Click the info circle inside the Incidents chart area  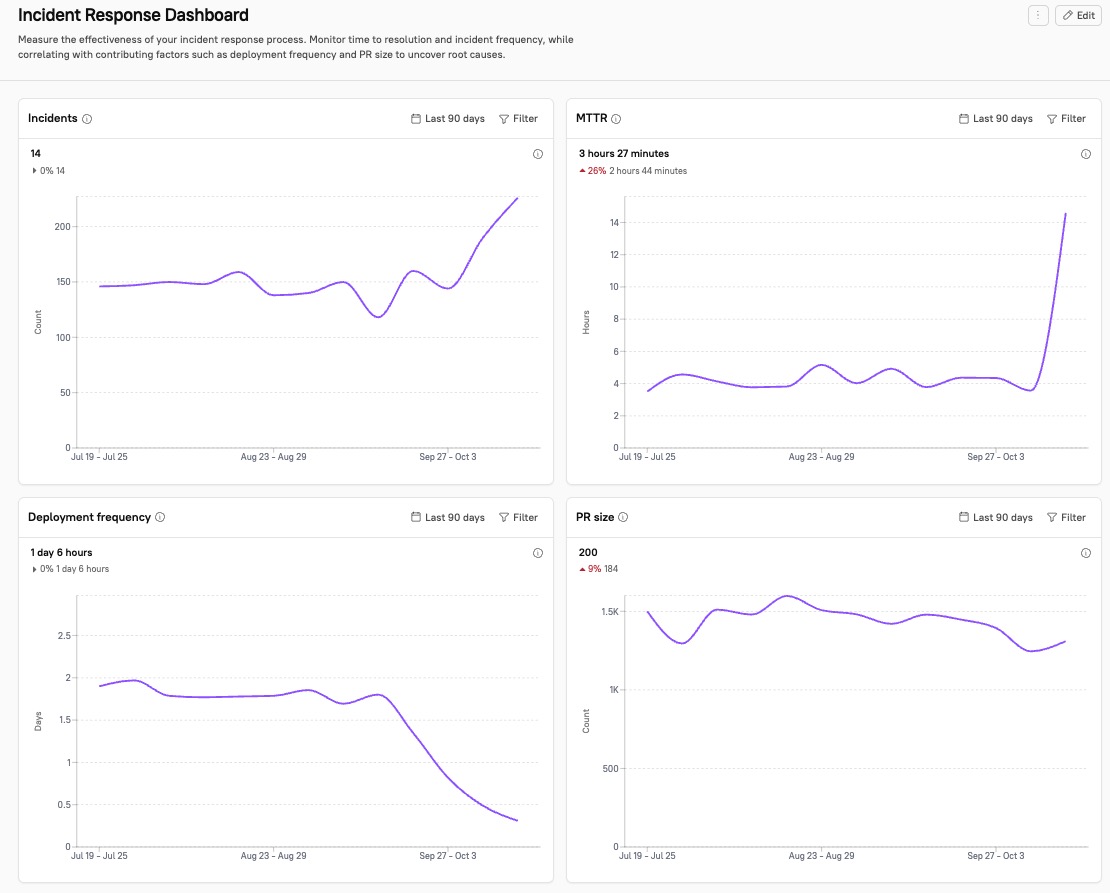coord(537,154)
